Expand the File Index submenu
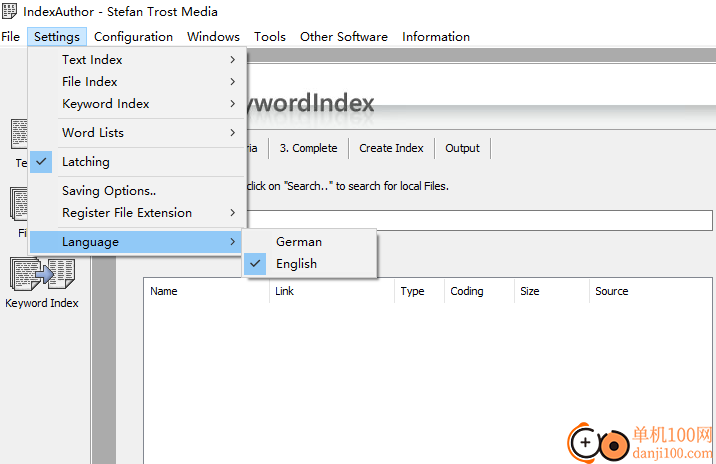The height and width of the screenshot is (464, 716). tap(137, 82)
